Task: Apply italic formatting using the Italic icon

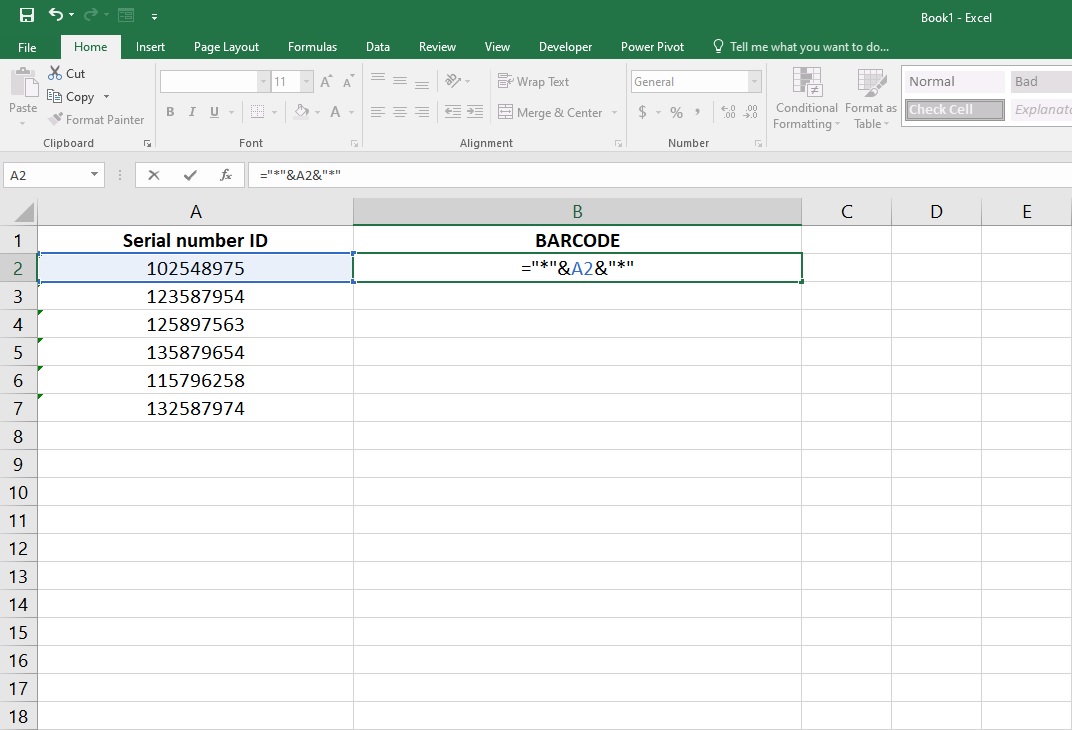Action: point(191,111)
